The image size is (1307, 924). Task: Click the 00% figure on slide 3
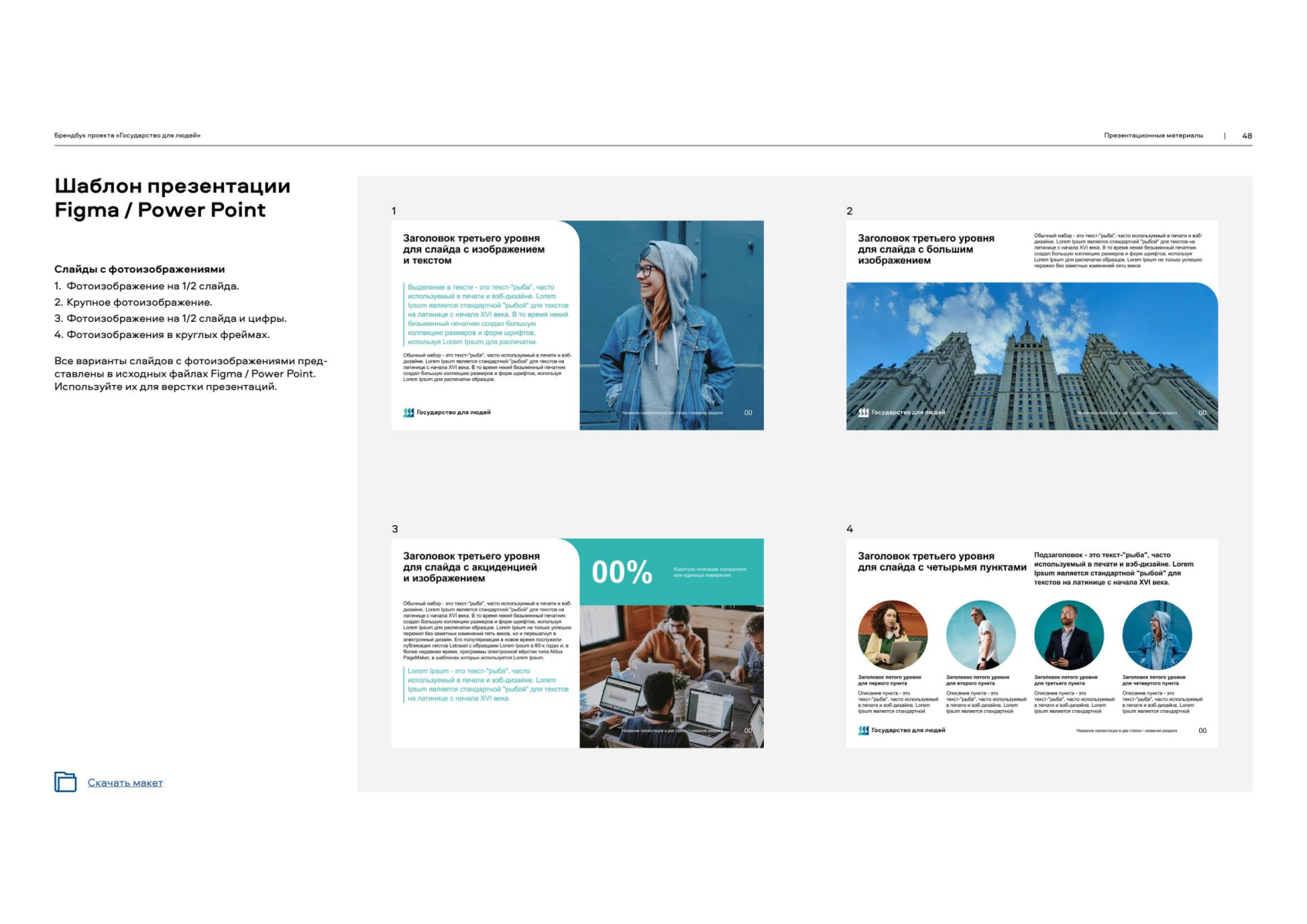[x=622, y=572]
